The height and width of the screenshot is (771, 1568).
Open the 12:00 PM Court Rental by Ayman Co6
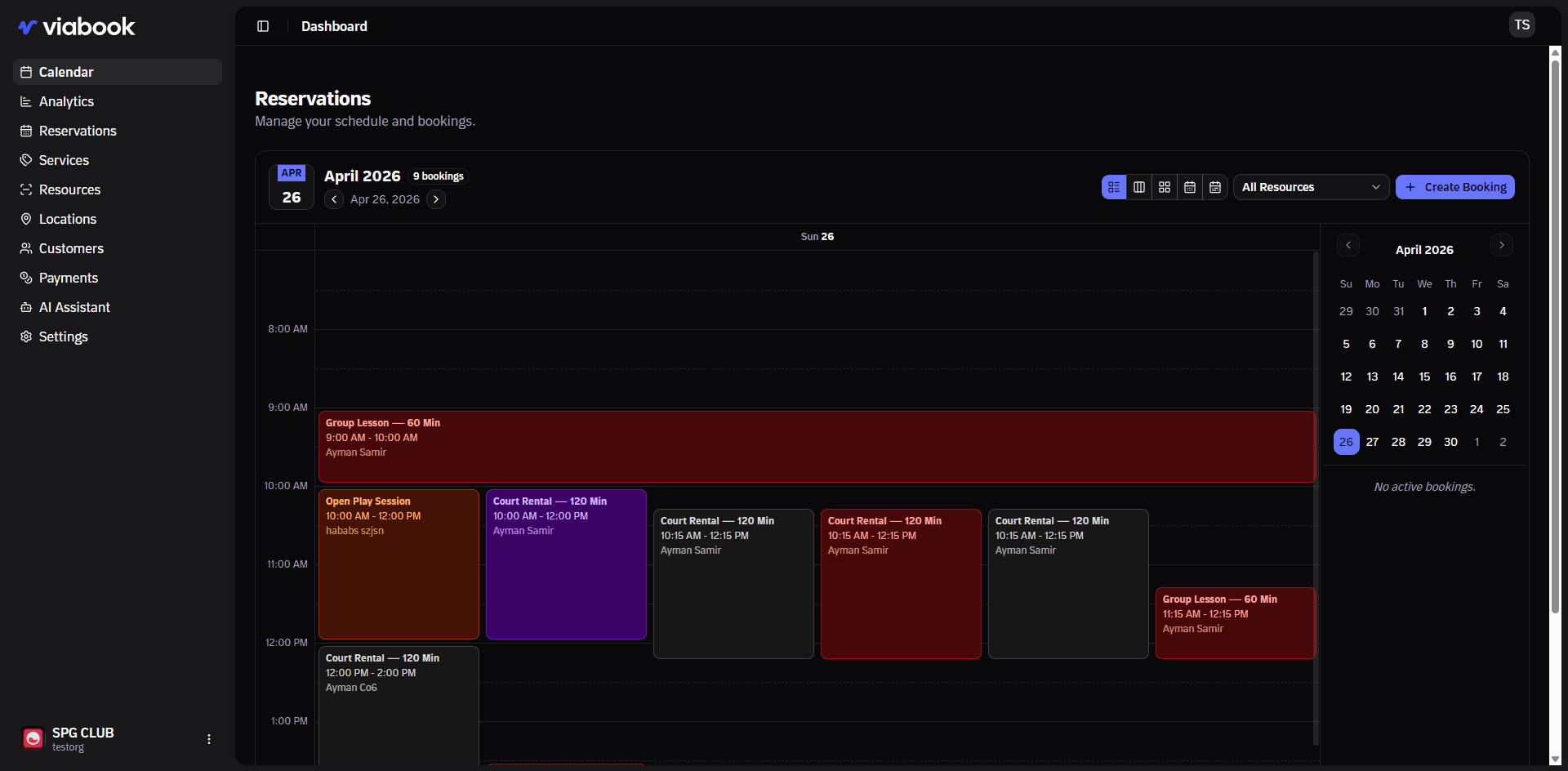tap(399, 706)
